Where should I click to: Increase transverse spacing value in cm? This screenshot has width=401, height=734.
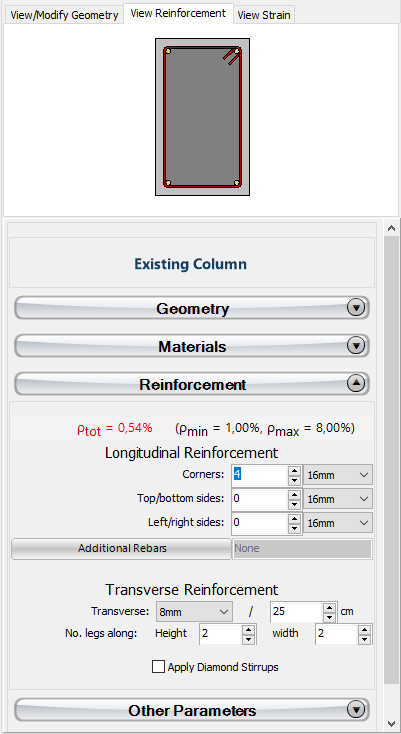click(x=330, y=608)
